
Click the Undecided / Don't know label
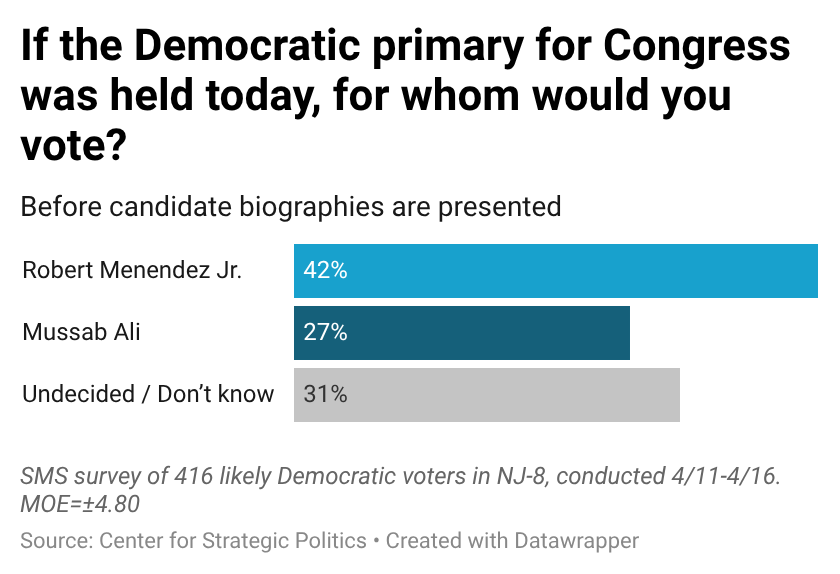coord(148,395)
